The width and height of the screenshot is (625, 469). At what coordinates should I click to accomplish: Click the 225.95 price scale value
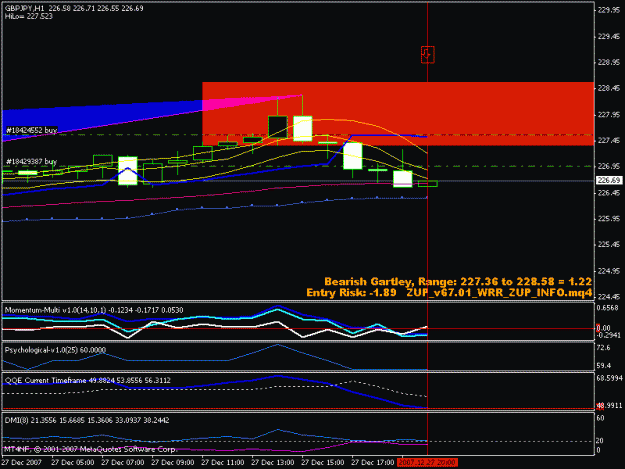click(x=609, y=219)
